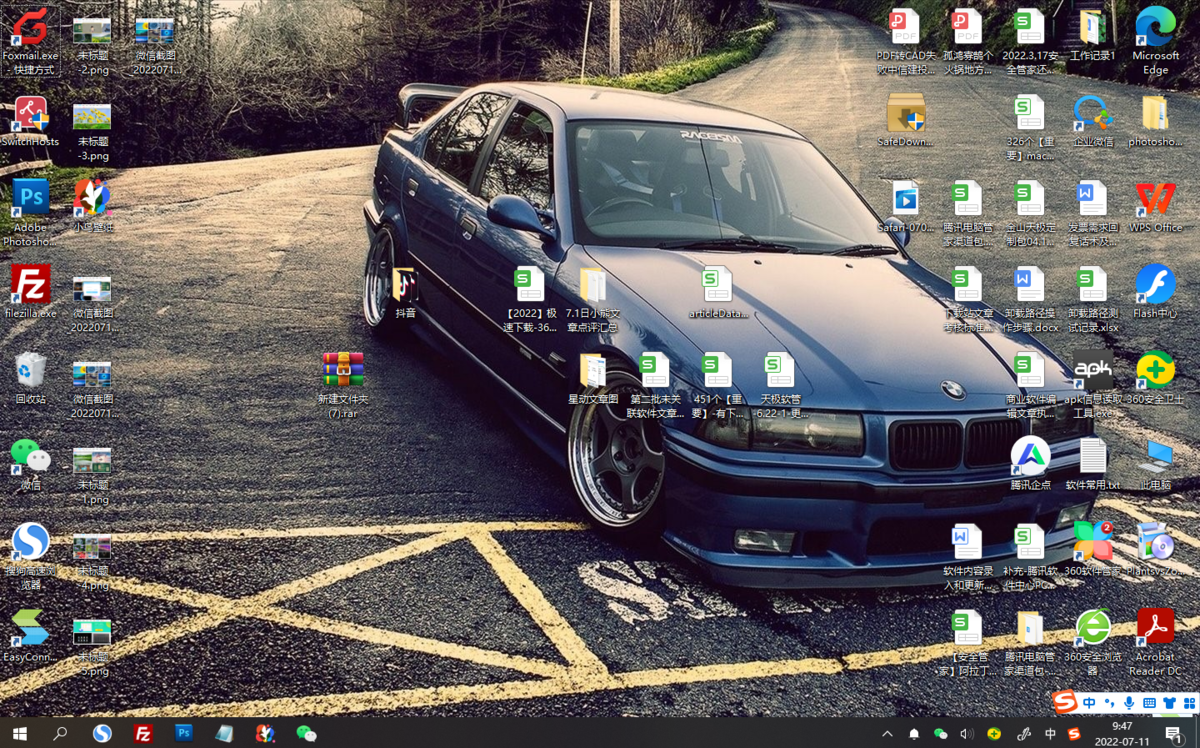The image size is (1200, 748).
Task: Expand the hidden system tray icons
Action: [887, 734]
